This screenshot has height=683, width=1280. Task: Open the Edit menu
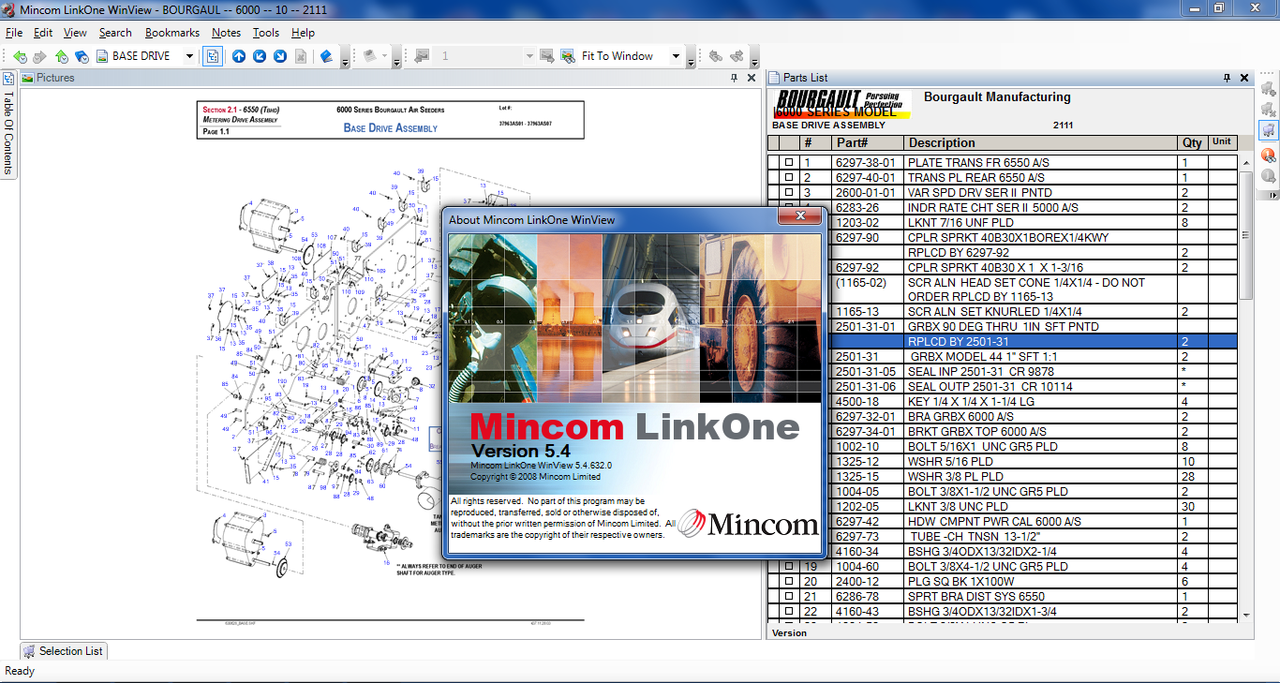click(x=43, y=33)
